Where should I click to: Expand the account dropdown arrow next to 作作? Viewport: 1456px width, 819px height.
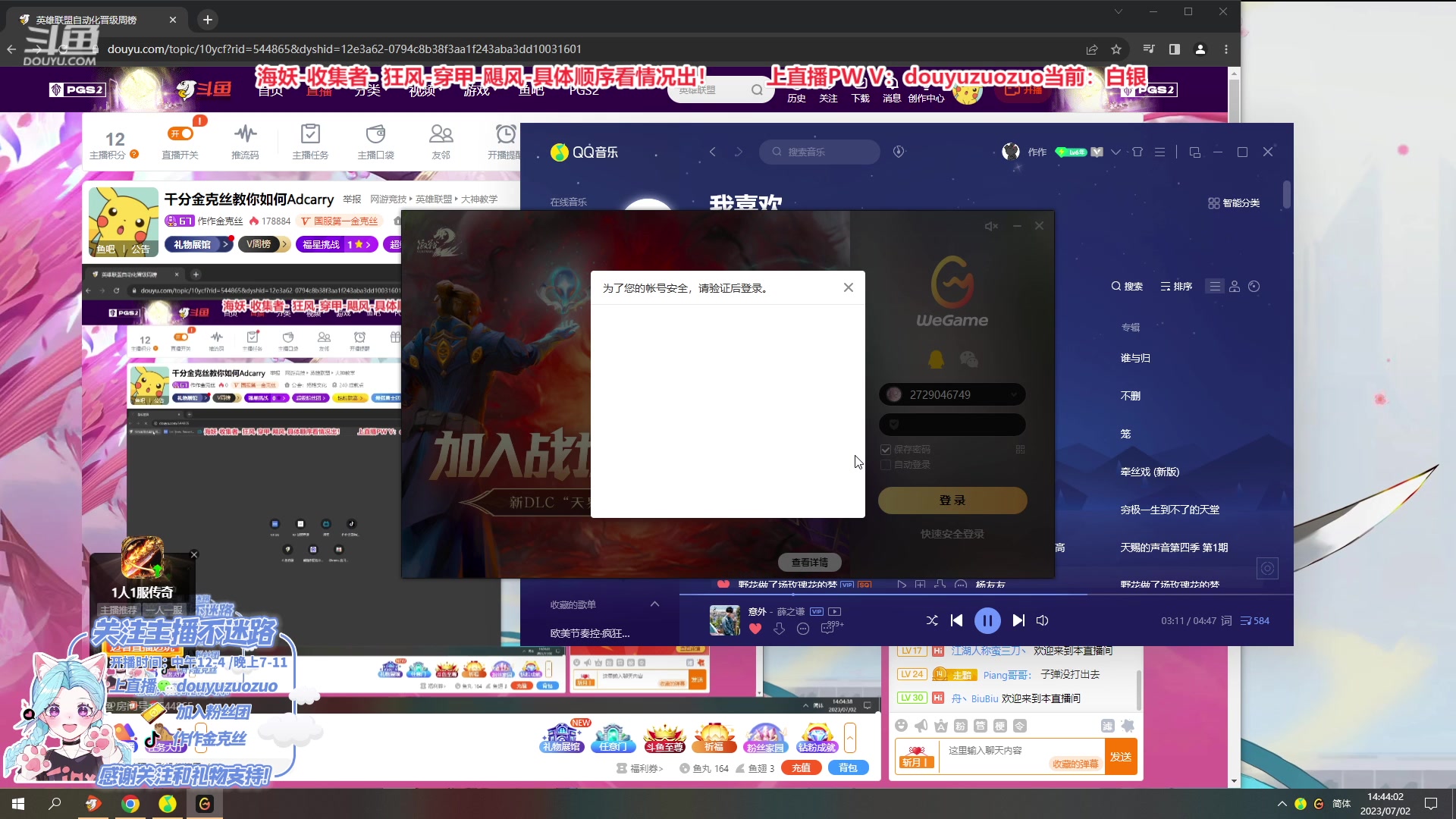pyautogui.click(x=1116, y=152)
